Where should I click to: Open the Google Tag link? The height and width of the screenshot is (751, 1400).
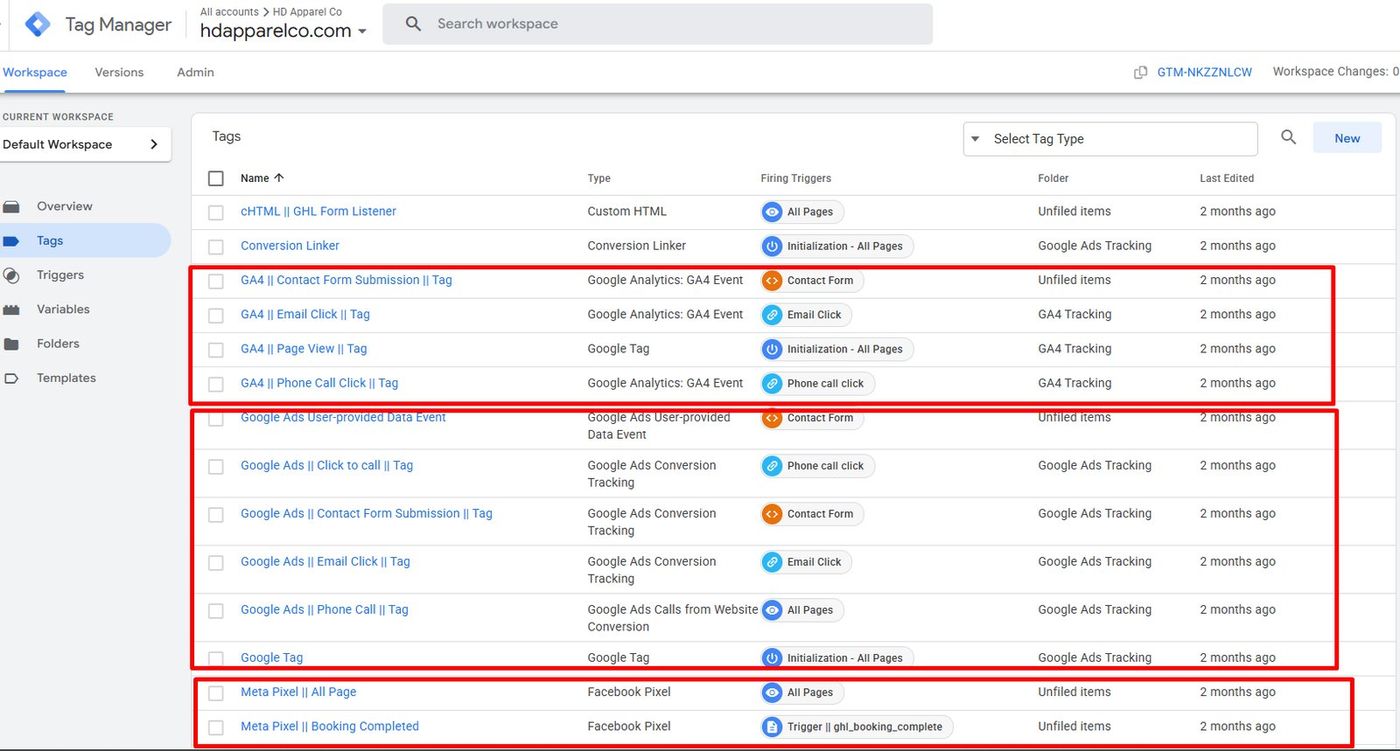pos(271,658)
